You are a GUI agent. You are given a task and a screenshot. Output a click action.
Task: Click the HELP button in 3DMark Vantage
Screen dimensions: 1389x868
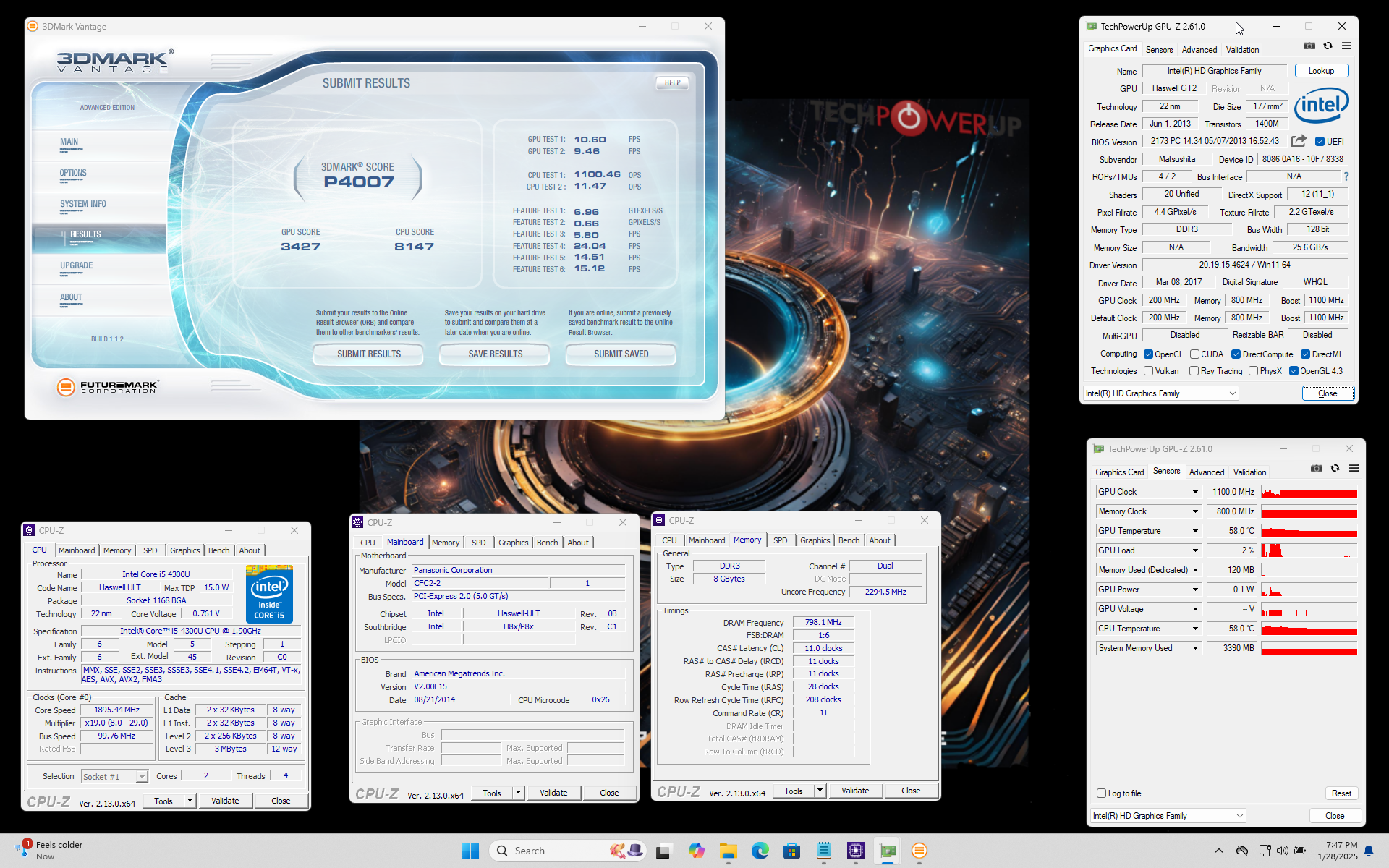tap(672, 82)
